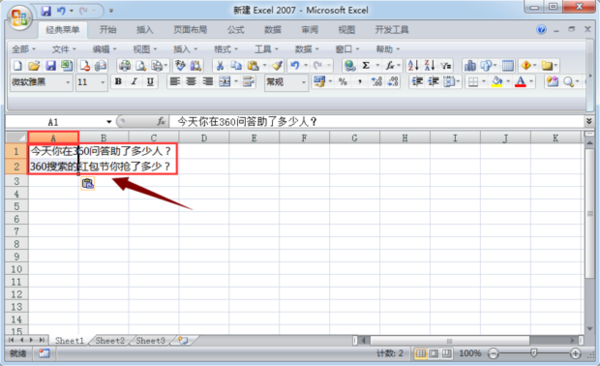Click the zoom slider handle
600x366 pixels.
(x=534, y=353)
